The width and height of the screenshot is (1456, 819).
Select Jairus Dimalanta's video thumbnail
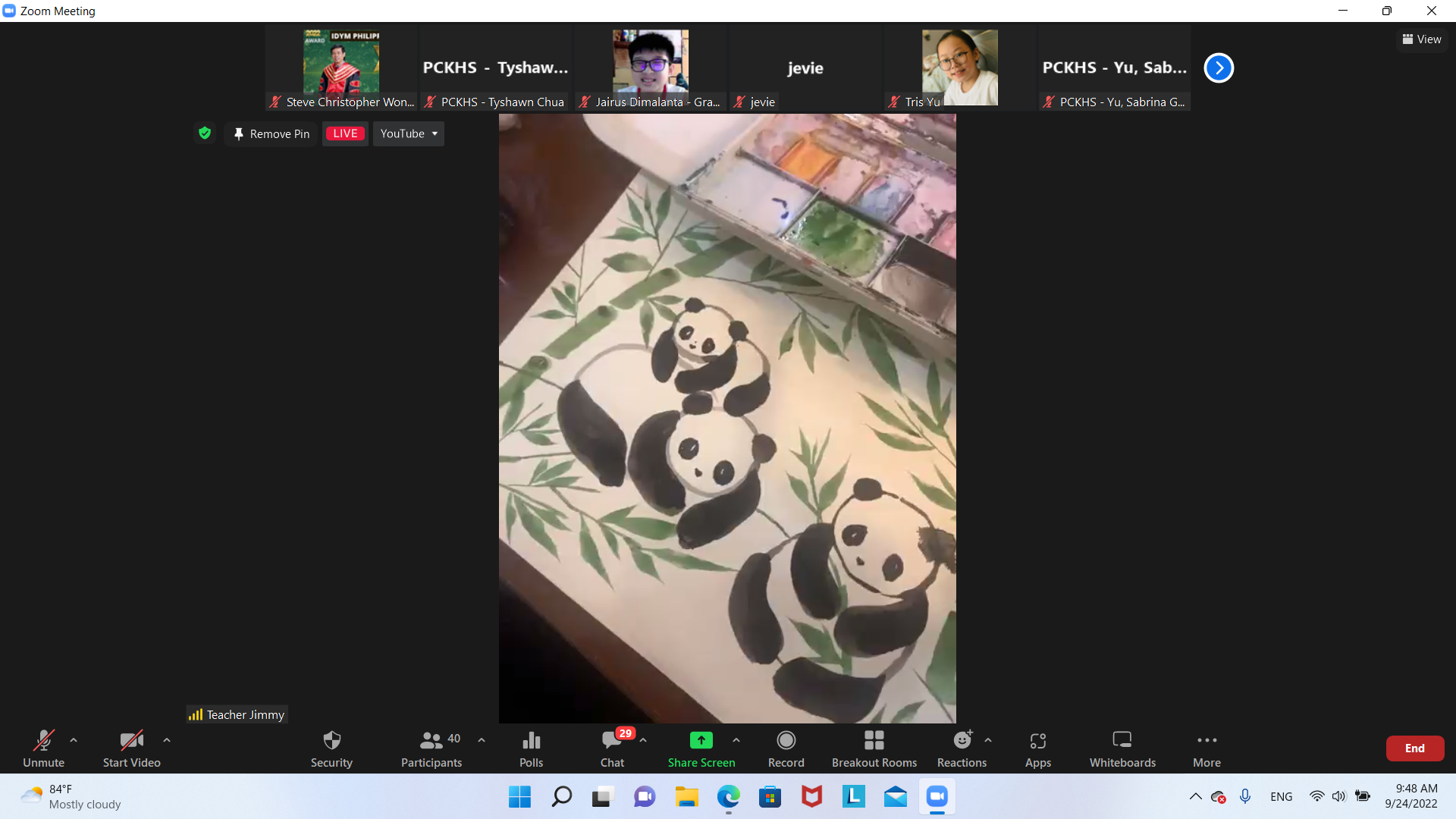651,67
